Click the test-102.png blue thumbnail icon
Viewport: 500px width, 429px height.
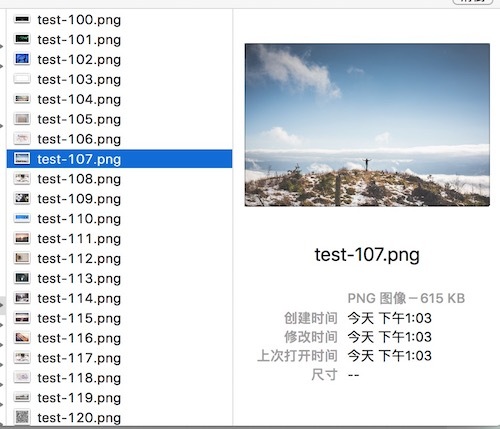[22, 59]
